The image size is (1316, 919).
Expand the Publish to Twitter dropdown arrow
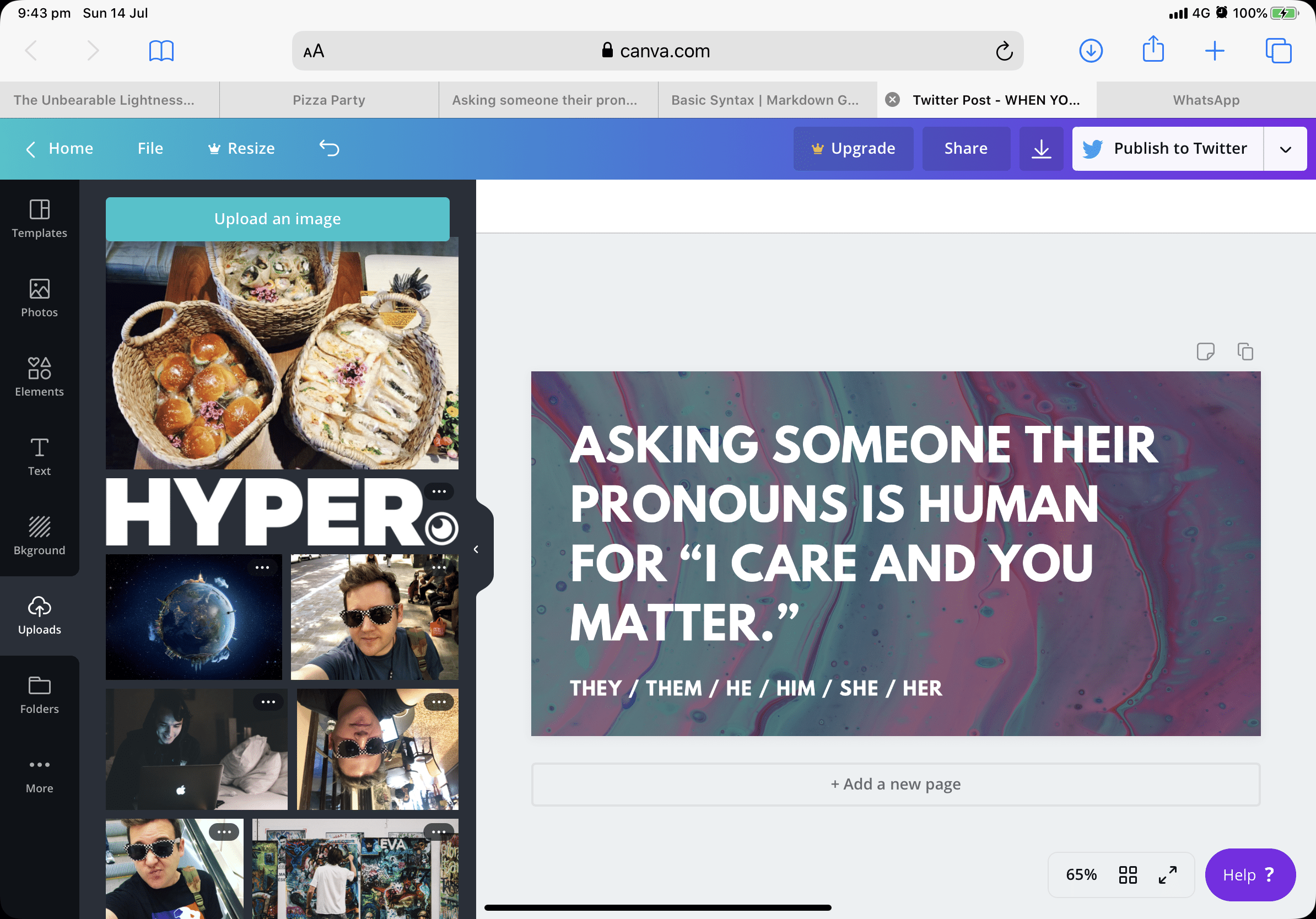(x=1285, y=149)
